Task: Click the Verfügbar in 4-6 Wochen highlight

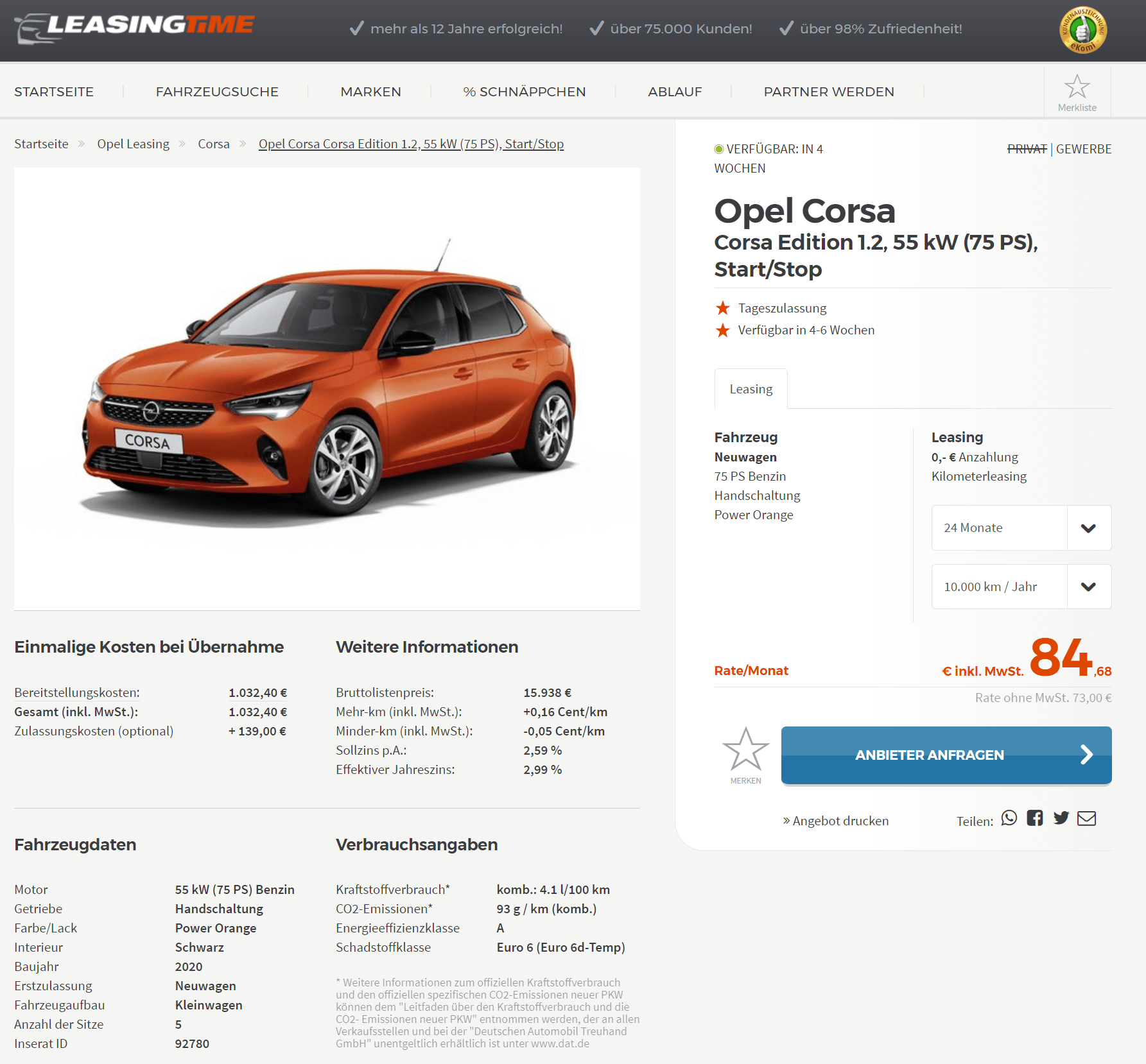Action: coord(806,330)
